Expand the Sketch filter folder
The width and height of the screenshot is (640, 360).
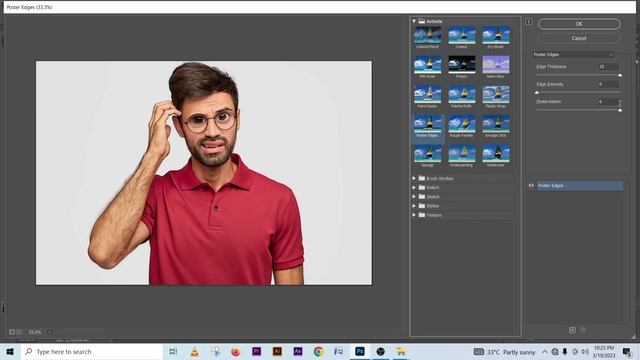[414, 197]
